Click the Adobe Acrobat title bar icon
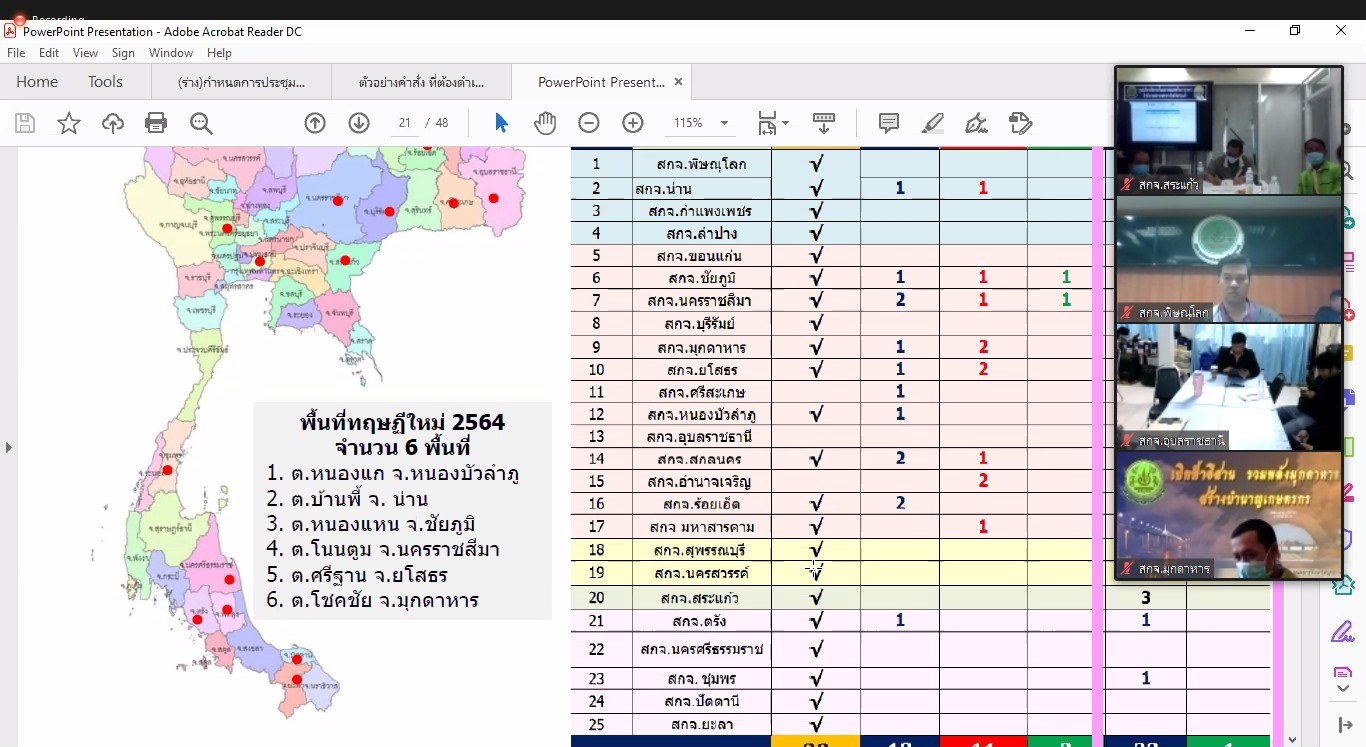Viewport: 1366px width, 747px height. (10, 31)
